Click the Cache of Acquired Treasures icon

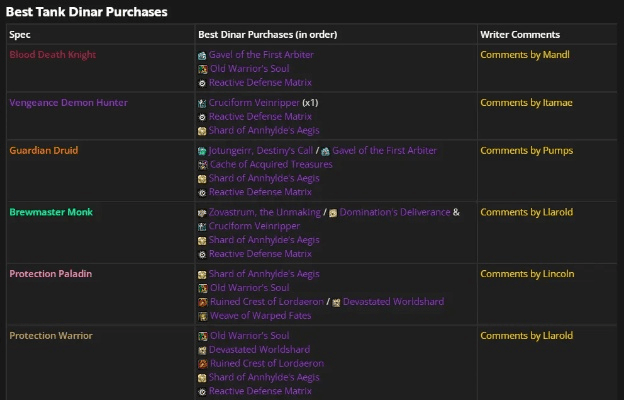point(202,165)
